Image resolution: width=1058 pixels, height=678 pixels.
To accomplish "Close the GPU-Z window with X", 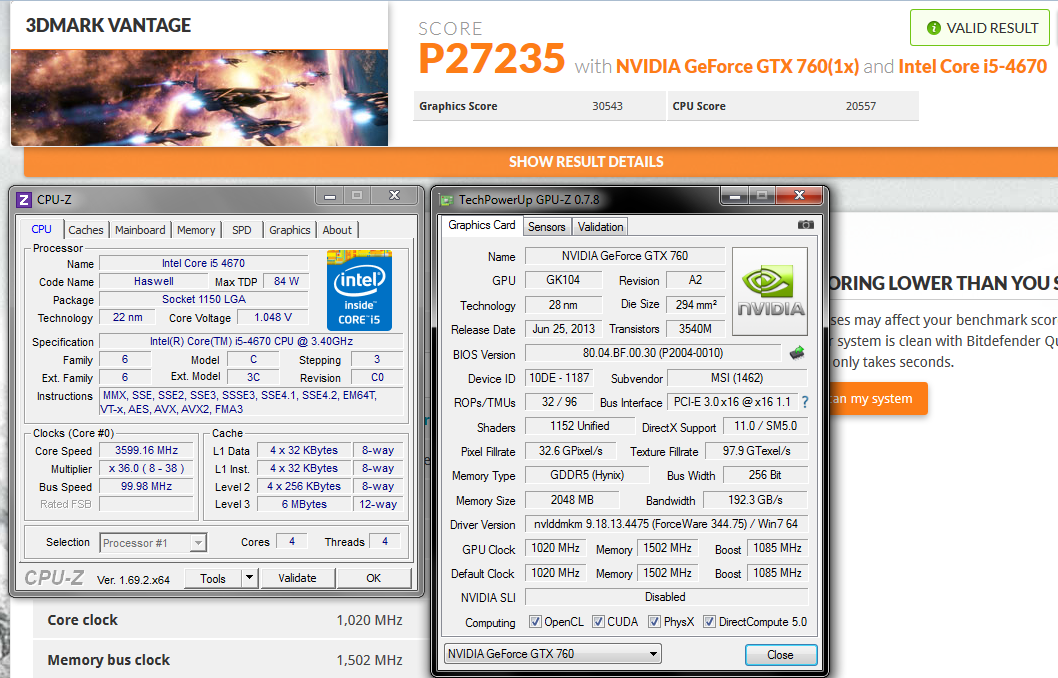I will click(x=800, y=196).
